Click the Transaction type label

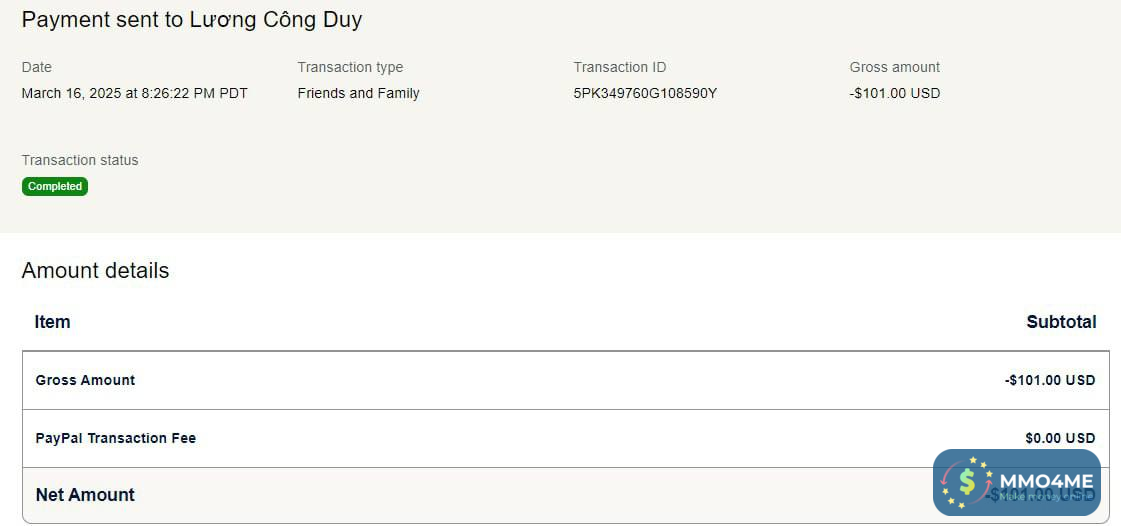[x=350, y=67]
